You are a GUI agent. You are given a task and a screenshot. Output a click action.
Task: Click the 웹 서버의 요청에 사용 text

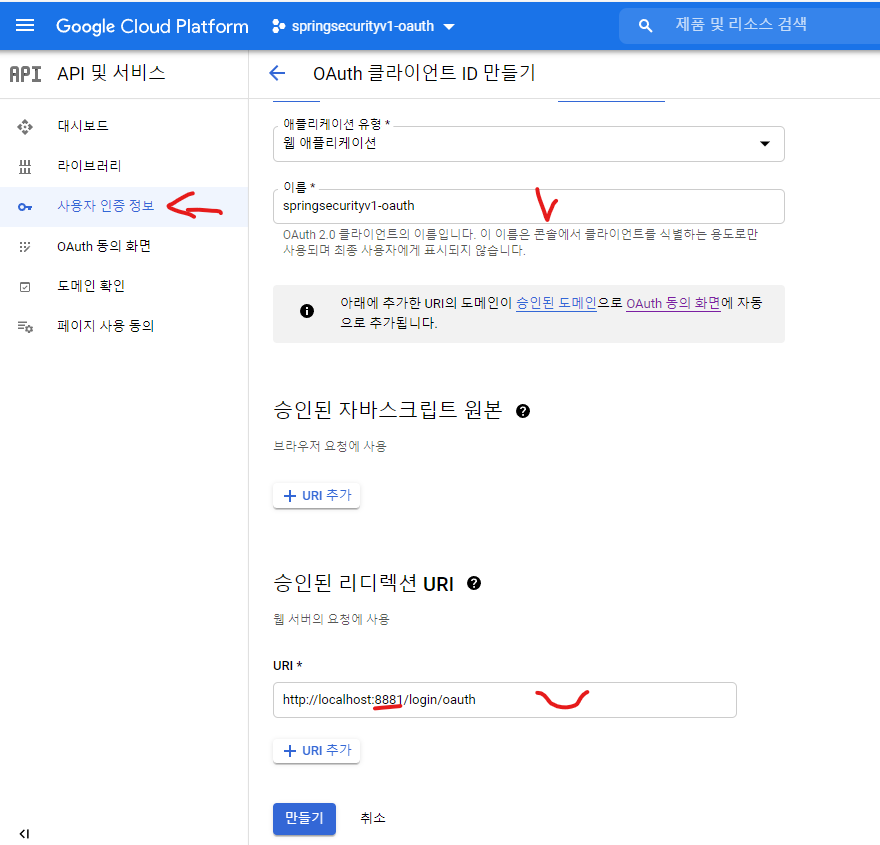tap(331, 619)
